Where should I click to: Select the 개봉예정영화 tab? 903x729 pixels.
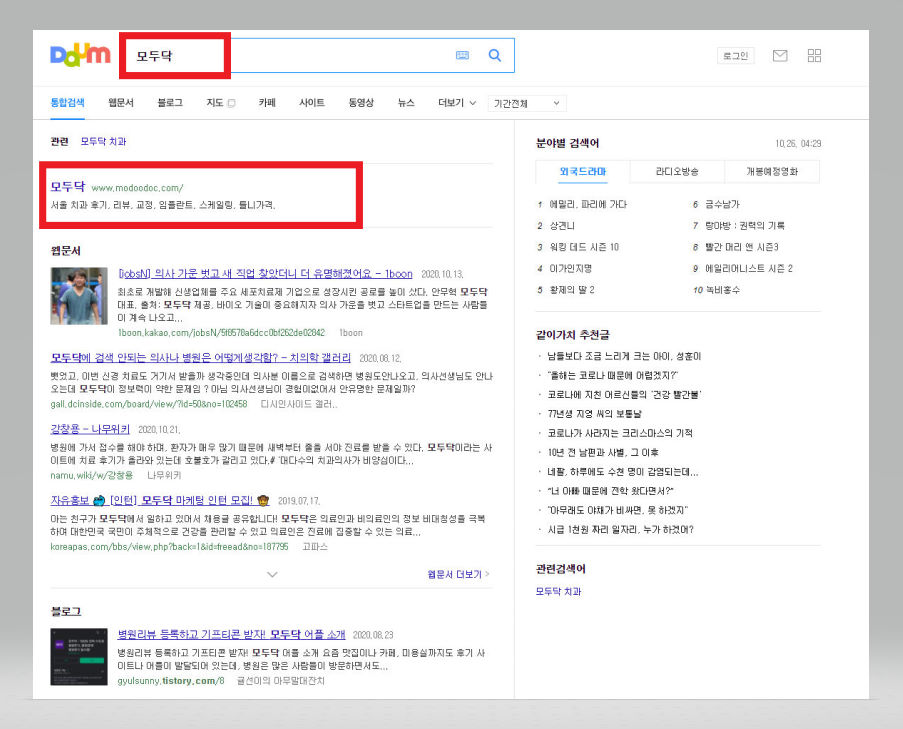[772, 172]
